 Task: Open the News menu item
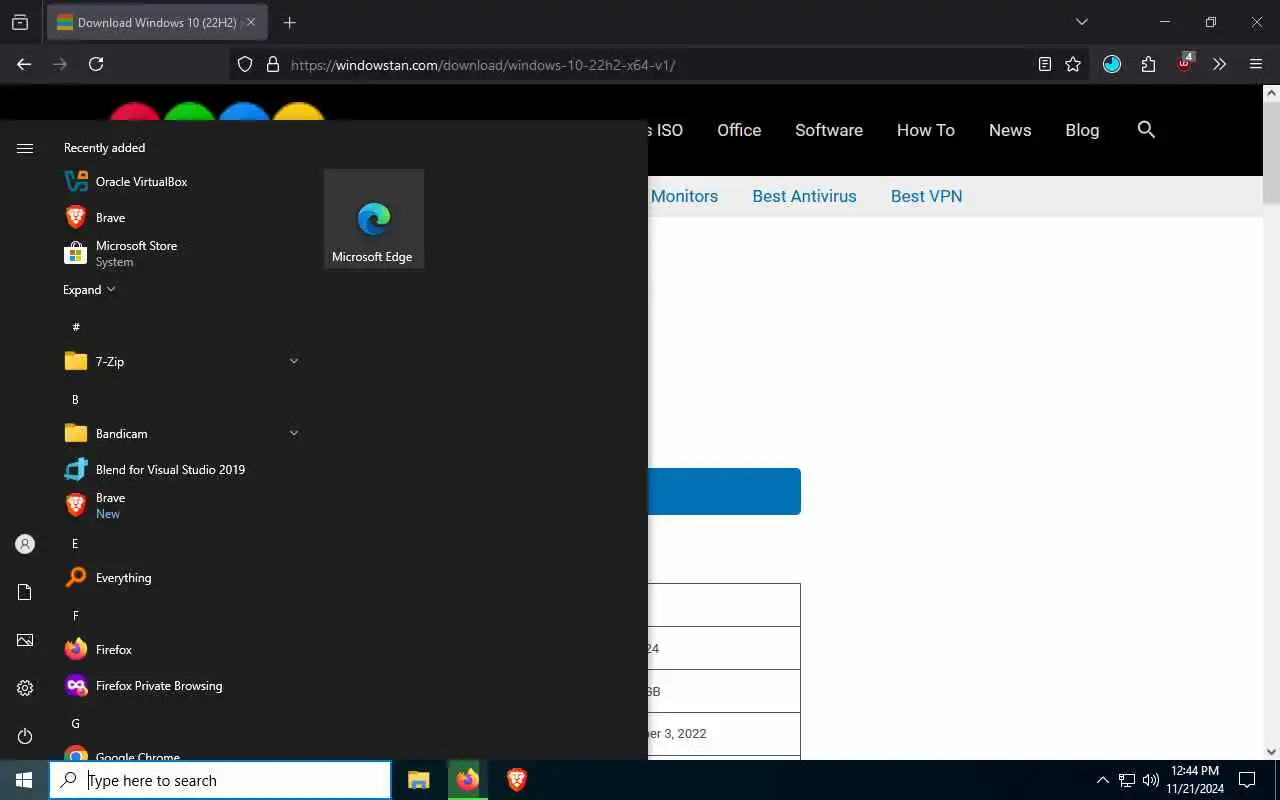pyautogui.click(x=1010, y=130)
